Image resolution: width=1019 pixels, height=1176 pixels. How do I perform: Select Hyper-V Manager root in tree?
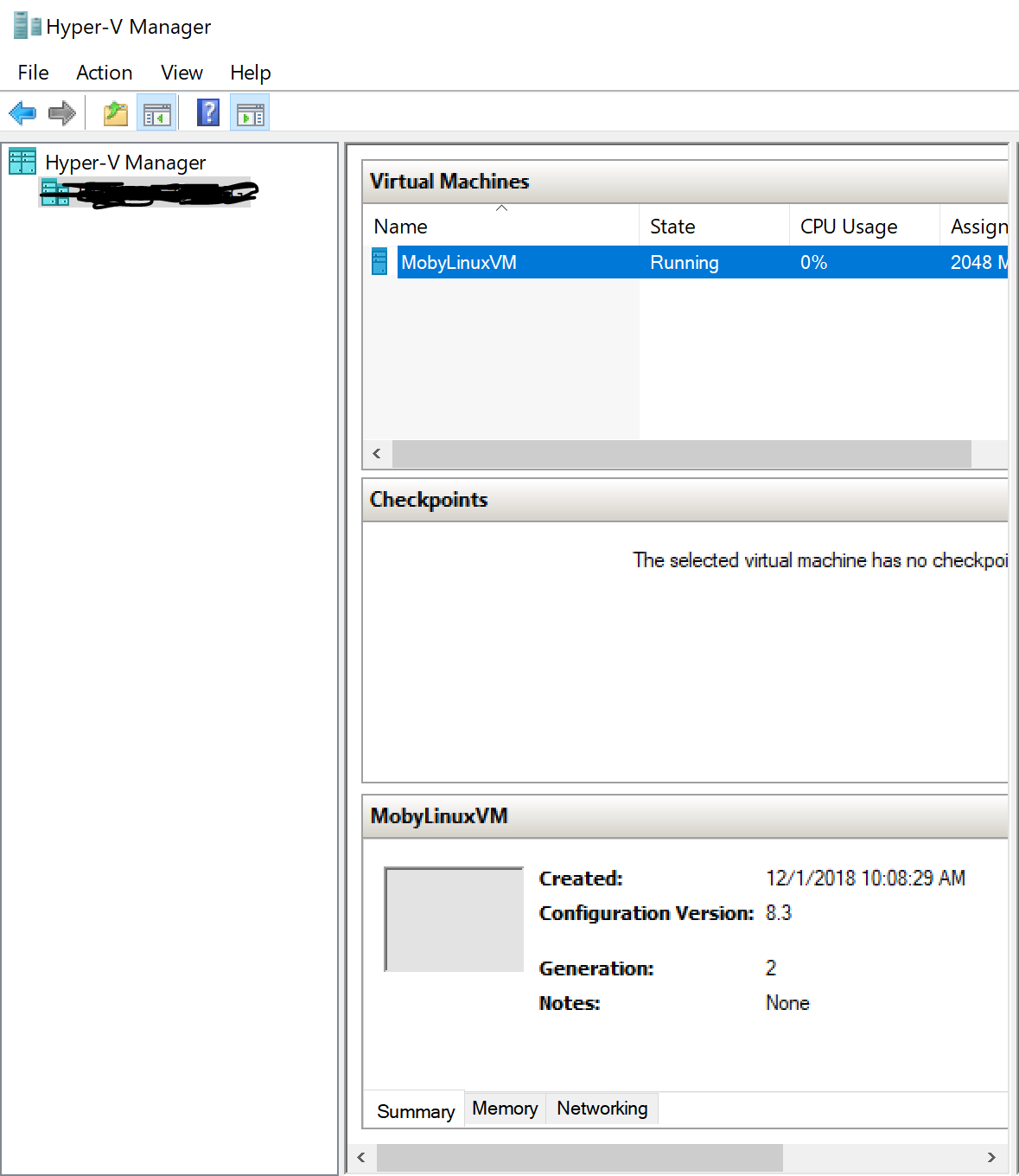pos(125,163)
